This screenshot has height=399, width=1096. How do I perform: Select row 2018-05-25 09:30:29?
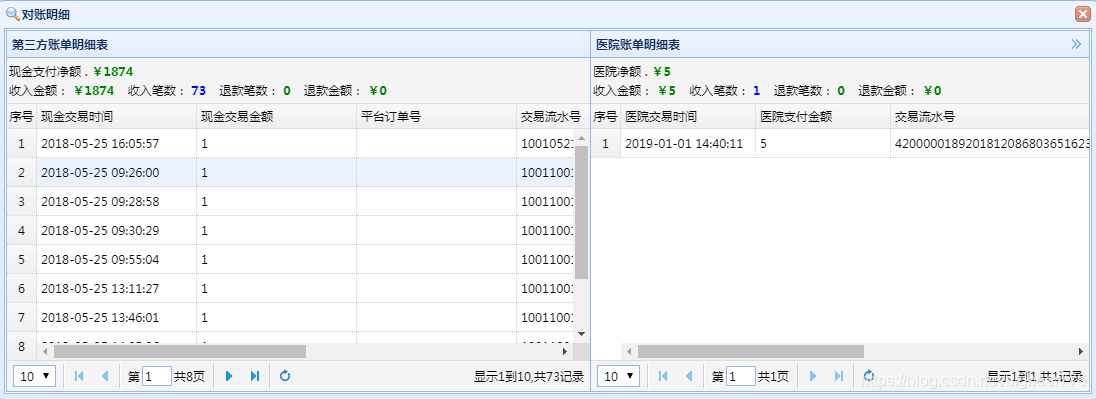[291, 230]
